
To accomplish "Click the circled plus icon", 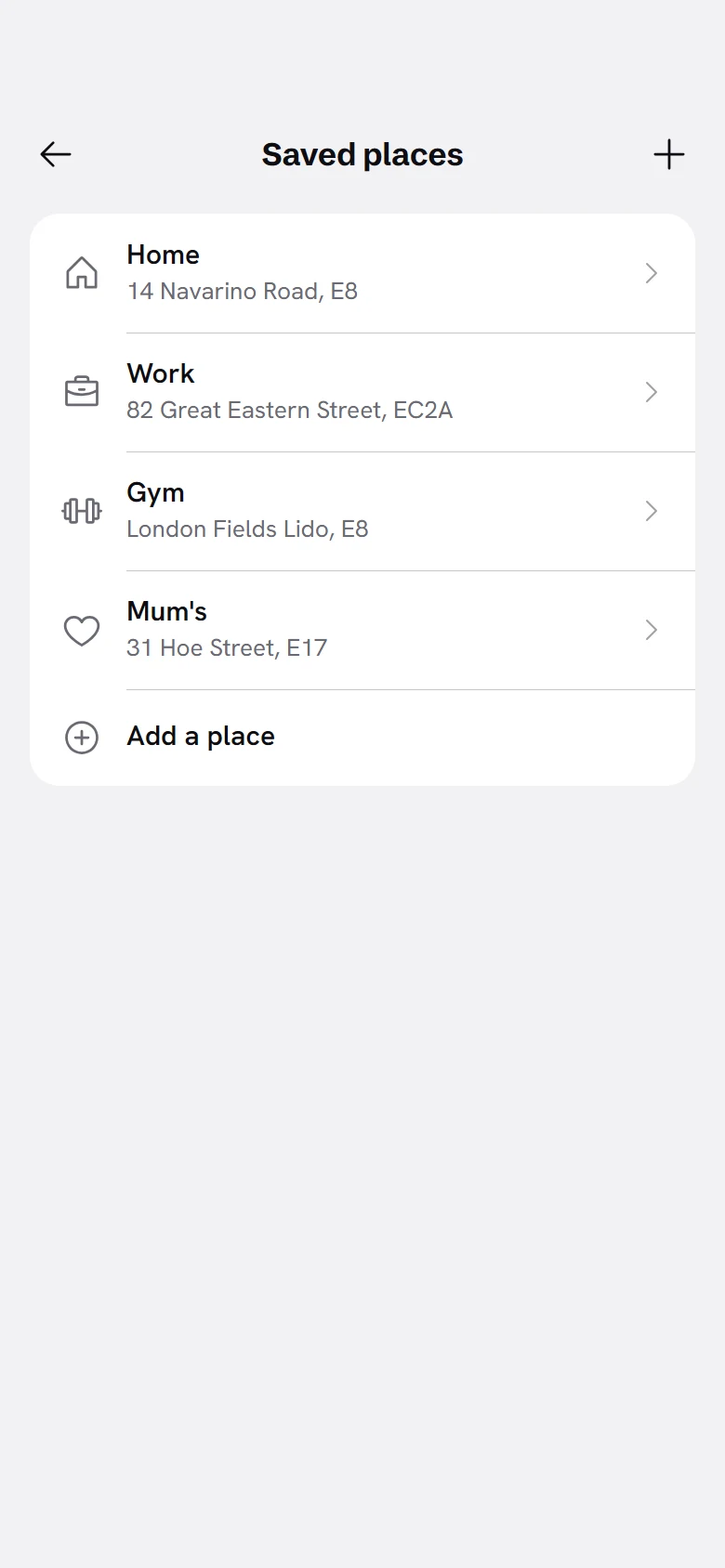I will 82,738.
